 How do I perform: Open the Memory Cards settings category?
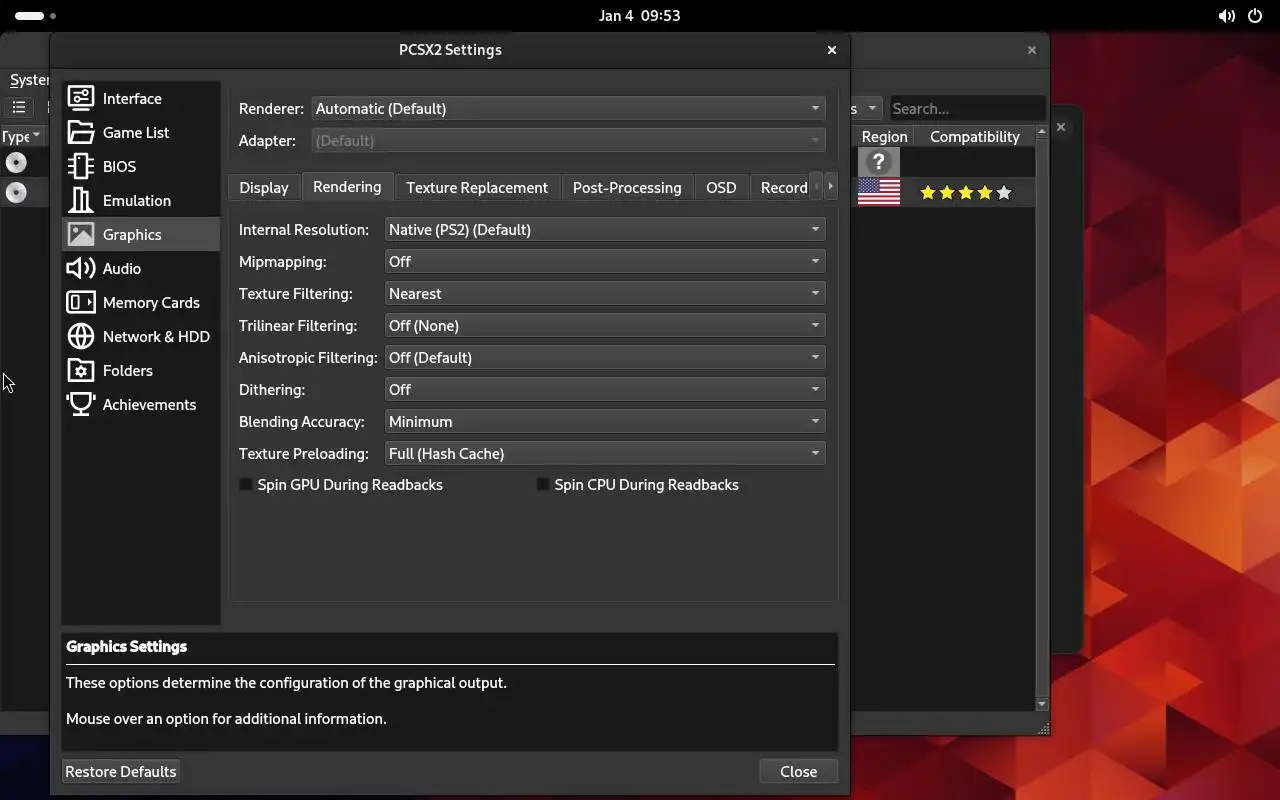(141, 302)
